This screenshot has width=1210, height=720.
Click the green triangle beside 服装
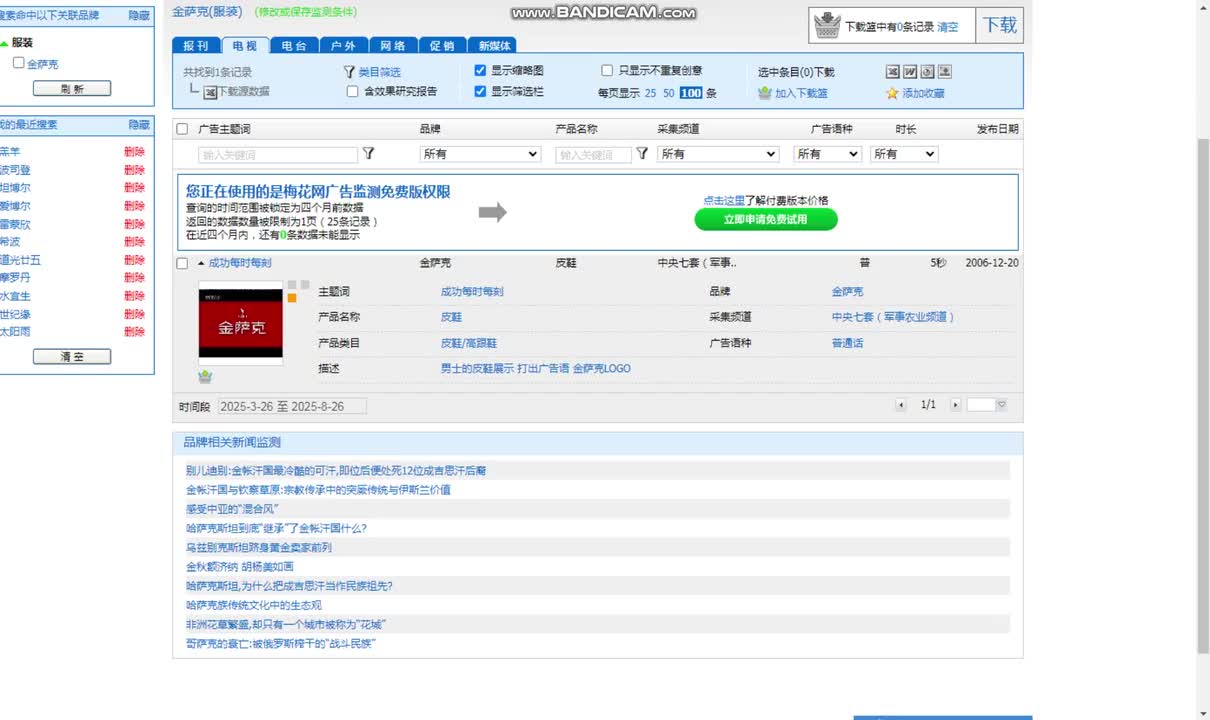tap(4, 44)
